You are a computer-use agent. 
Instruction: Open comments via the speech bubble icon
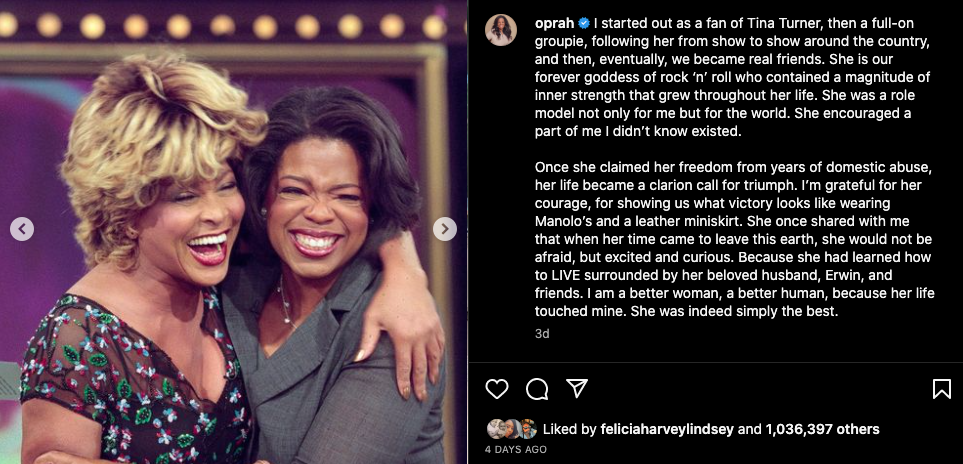point(537,389)
